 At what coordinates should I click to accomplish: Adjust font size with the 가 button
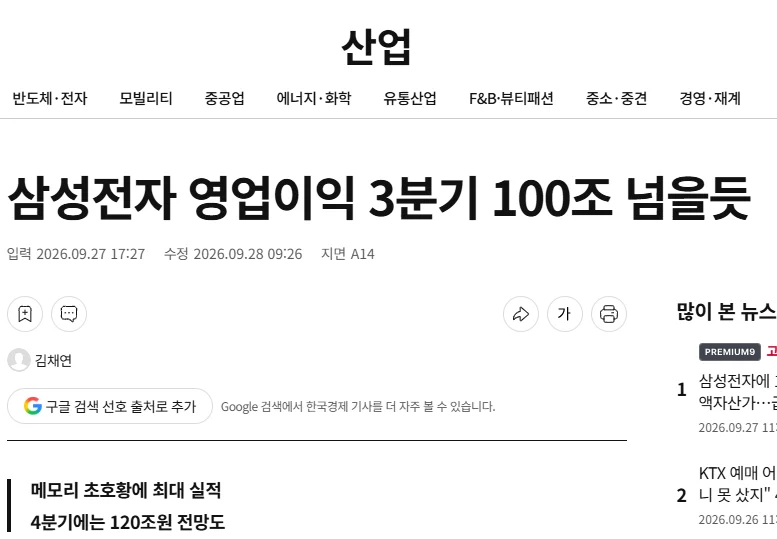tap(565, 314)
